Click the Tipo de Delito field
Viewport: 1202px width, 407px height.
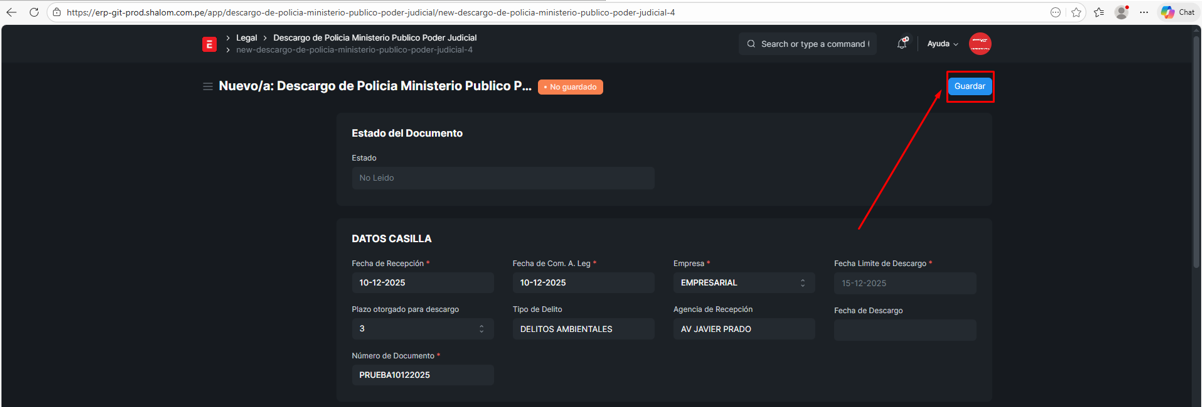coord(583,329)
